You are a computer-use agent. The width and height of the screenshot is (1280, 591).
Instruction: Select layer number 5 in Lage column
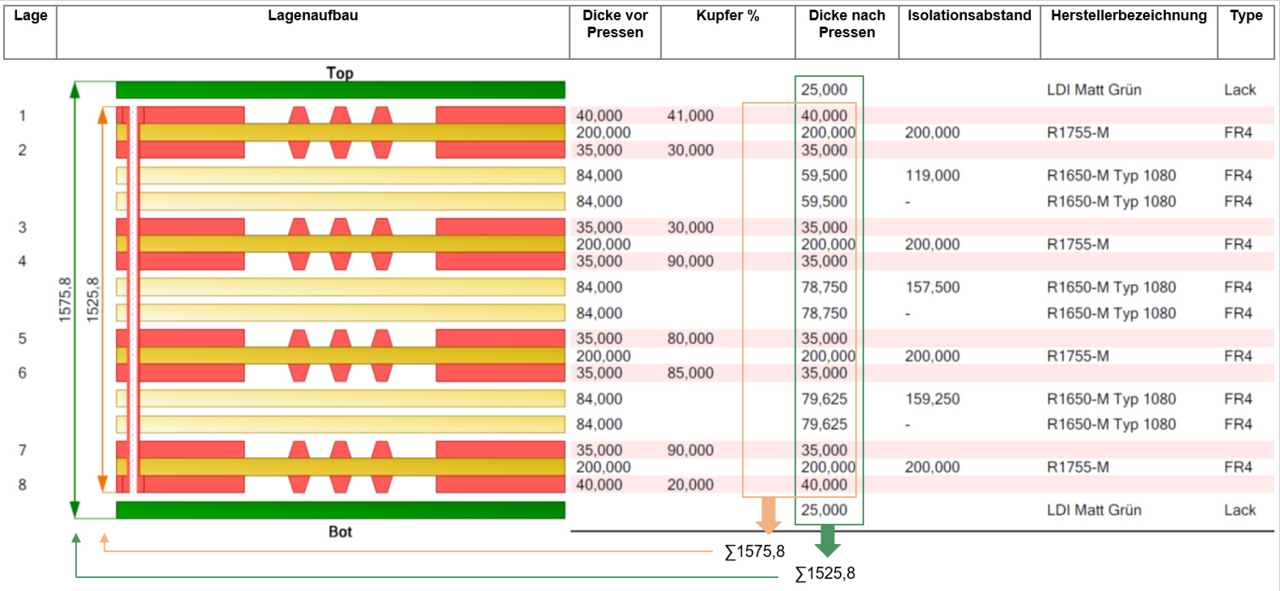[22, 338]
